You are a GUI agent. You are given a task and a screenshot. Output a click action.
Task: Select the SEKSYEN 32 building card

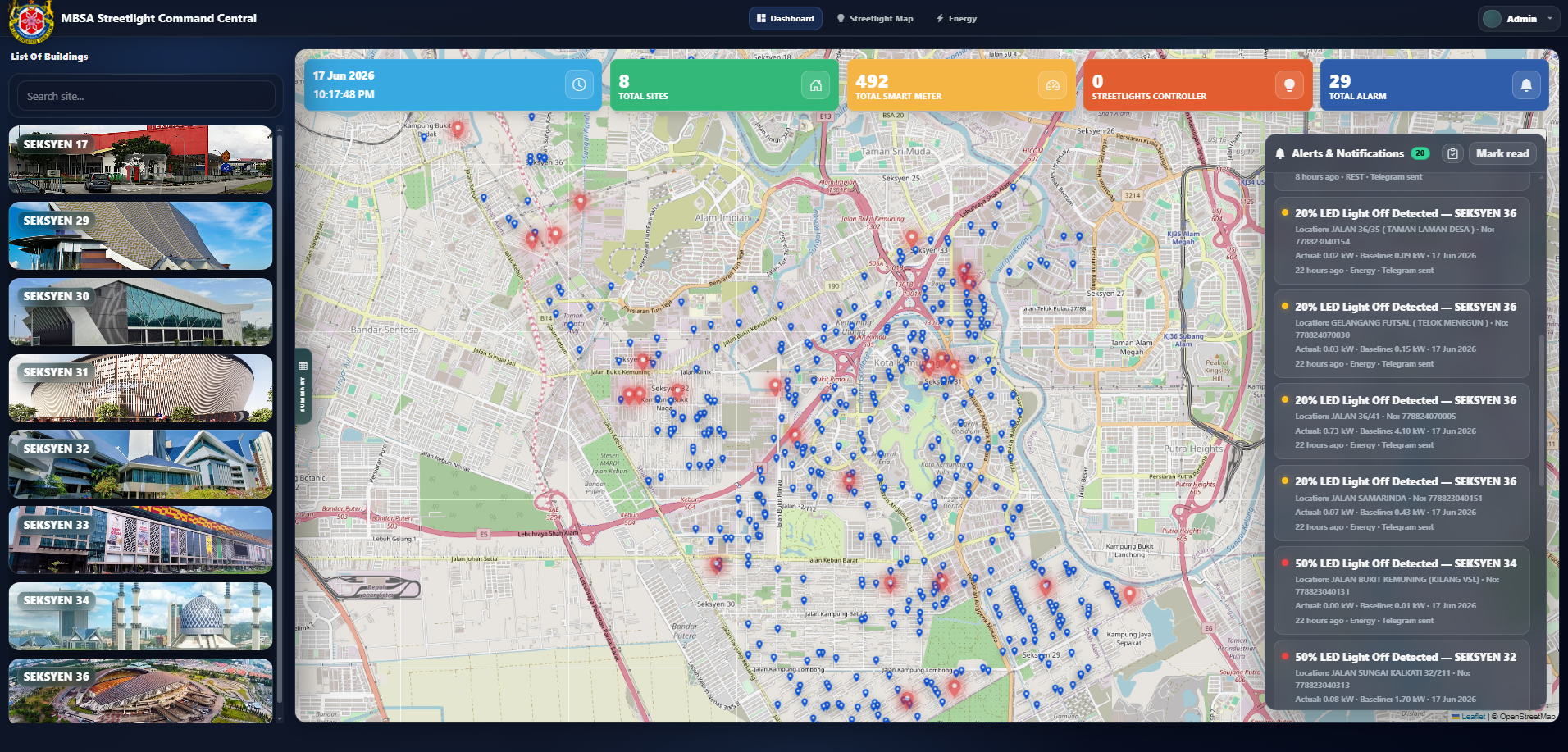point(141,464)
